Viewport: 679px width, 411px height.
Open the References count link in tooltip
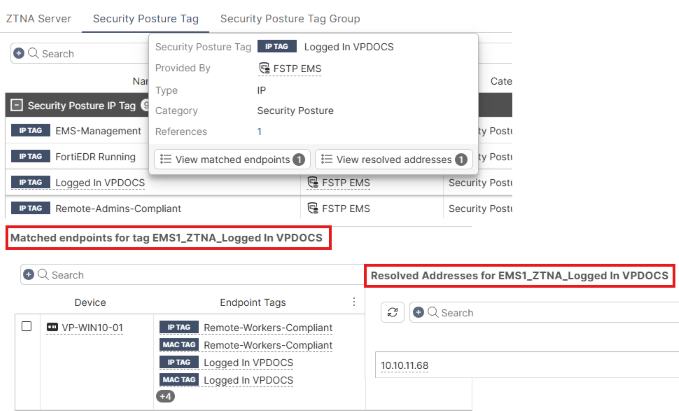(260, 131)
